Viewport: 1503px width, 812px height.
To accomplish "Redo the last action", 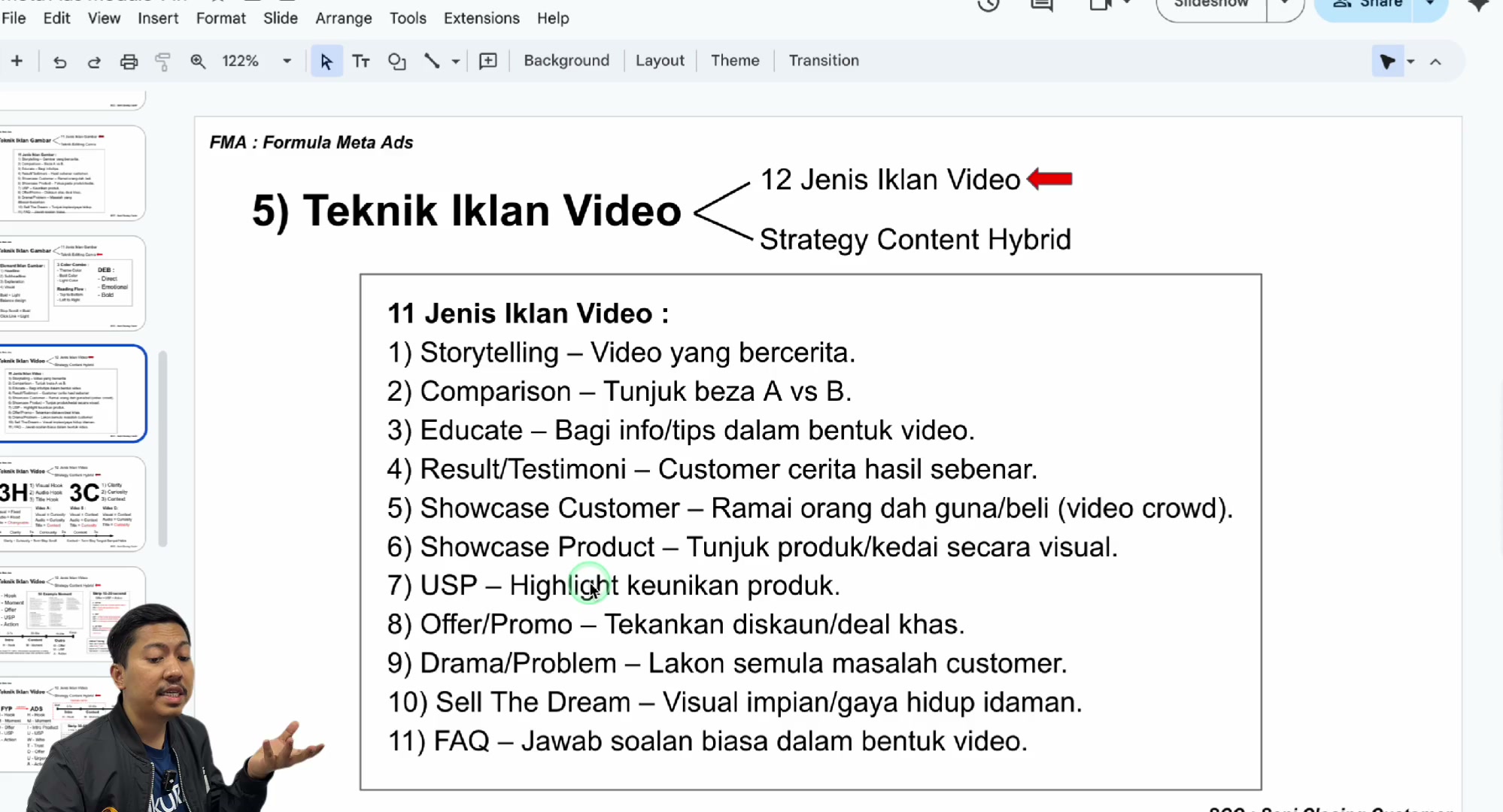I will 94,62.
